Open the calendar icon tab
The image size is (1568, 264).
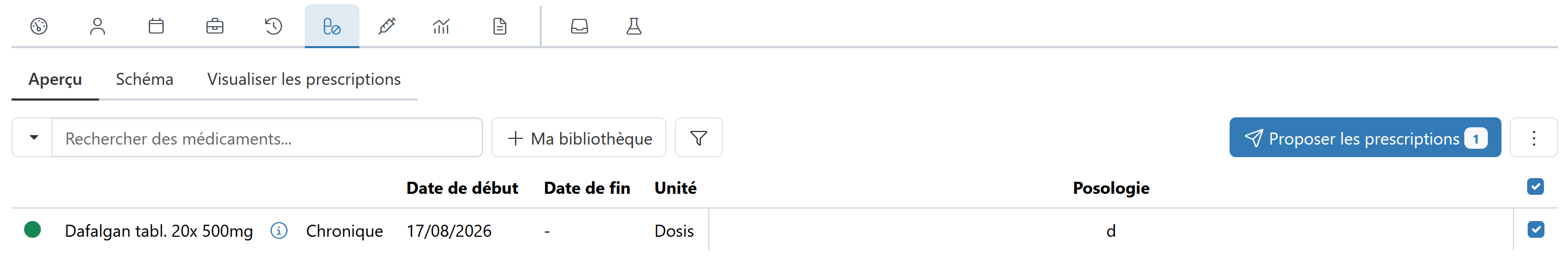[x=157, y=26]
